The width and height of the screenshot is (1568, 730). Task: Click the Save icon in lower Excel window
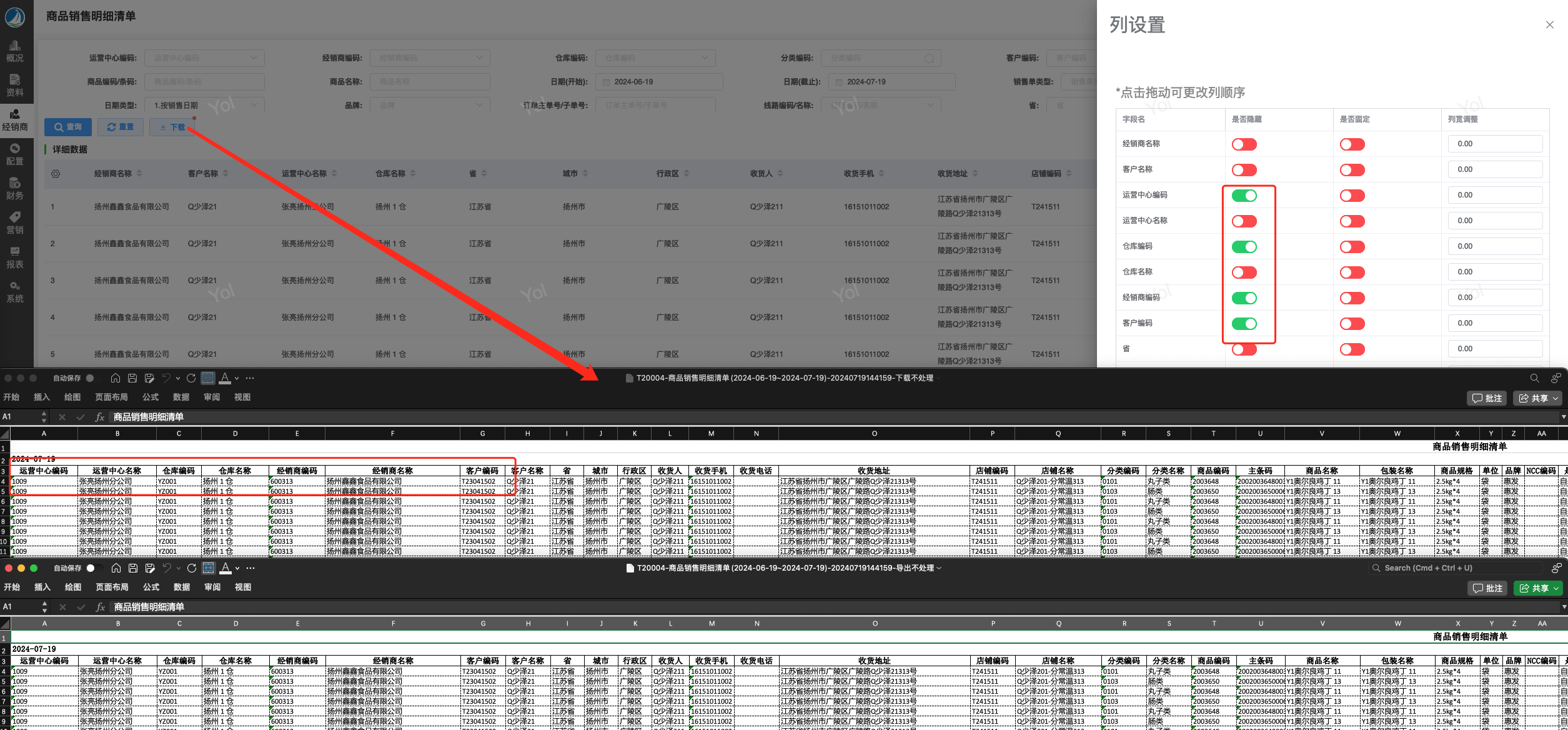click(x=133, y=568)
